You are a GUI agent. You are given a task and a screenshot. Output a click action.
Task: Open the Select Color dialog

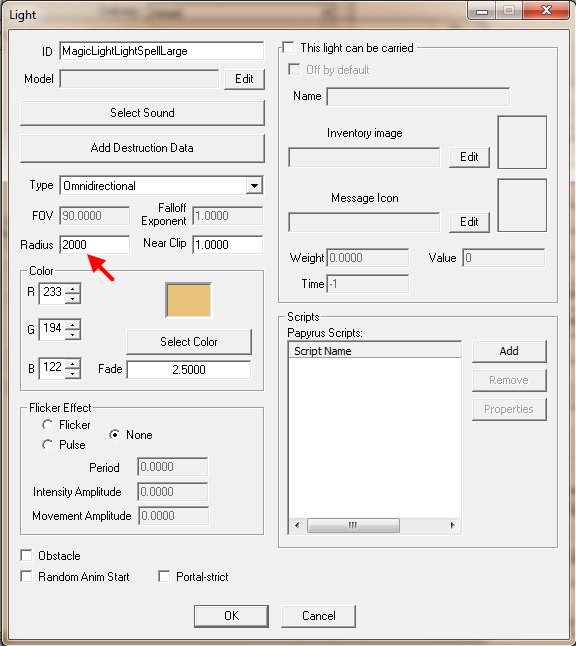189,342
